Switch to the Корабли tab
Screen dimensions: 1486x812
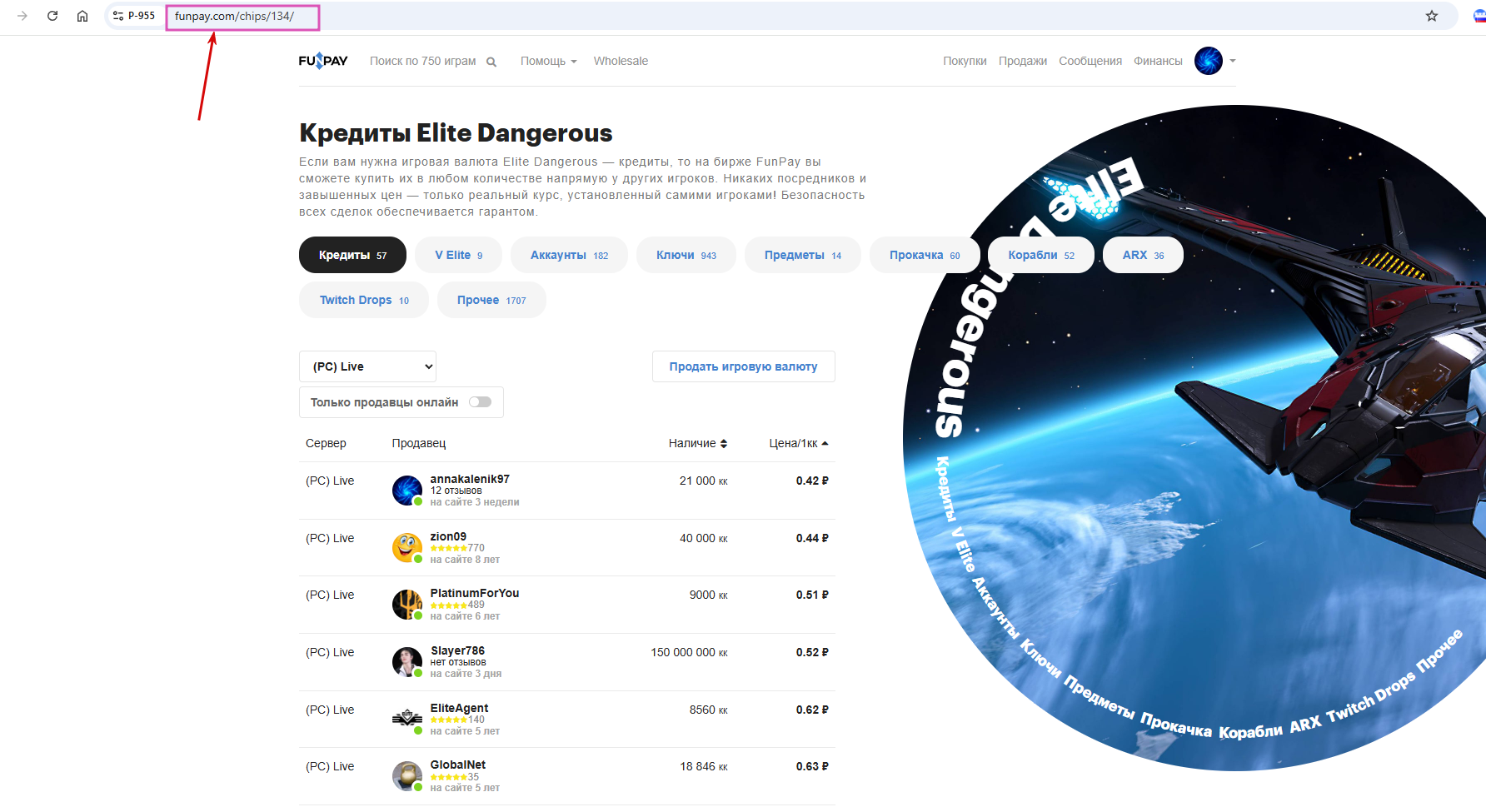1041,255
